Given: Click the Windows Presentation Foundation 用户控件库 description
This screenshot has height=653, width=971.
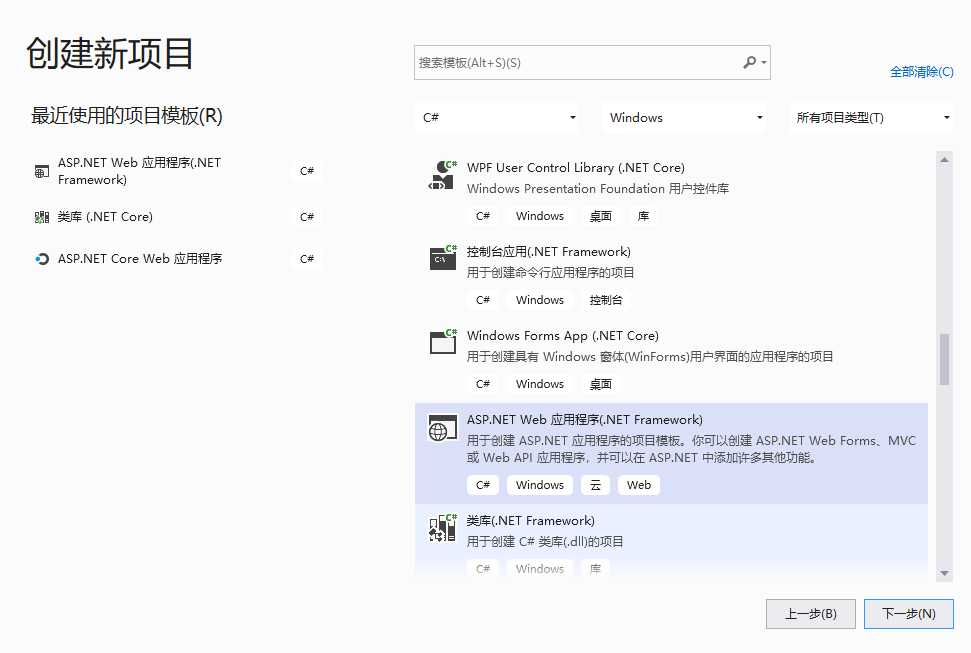Looking at the screenshot, I should click(598, 189).
